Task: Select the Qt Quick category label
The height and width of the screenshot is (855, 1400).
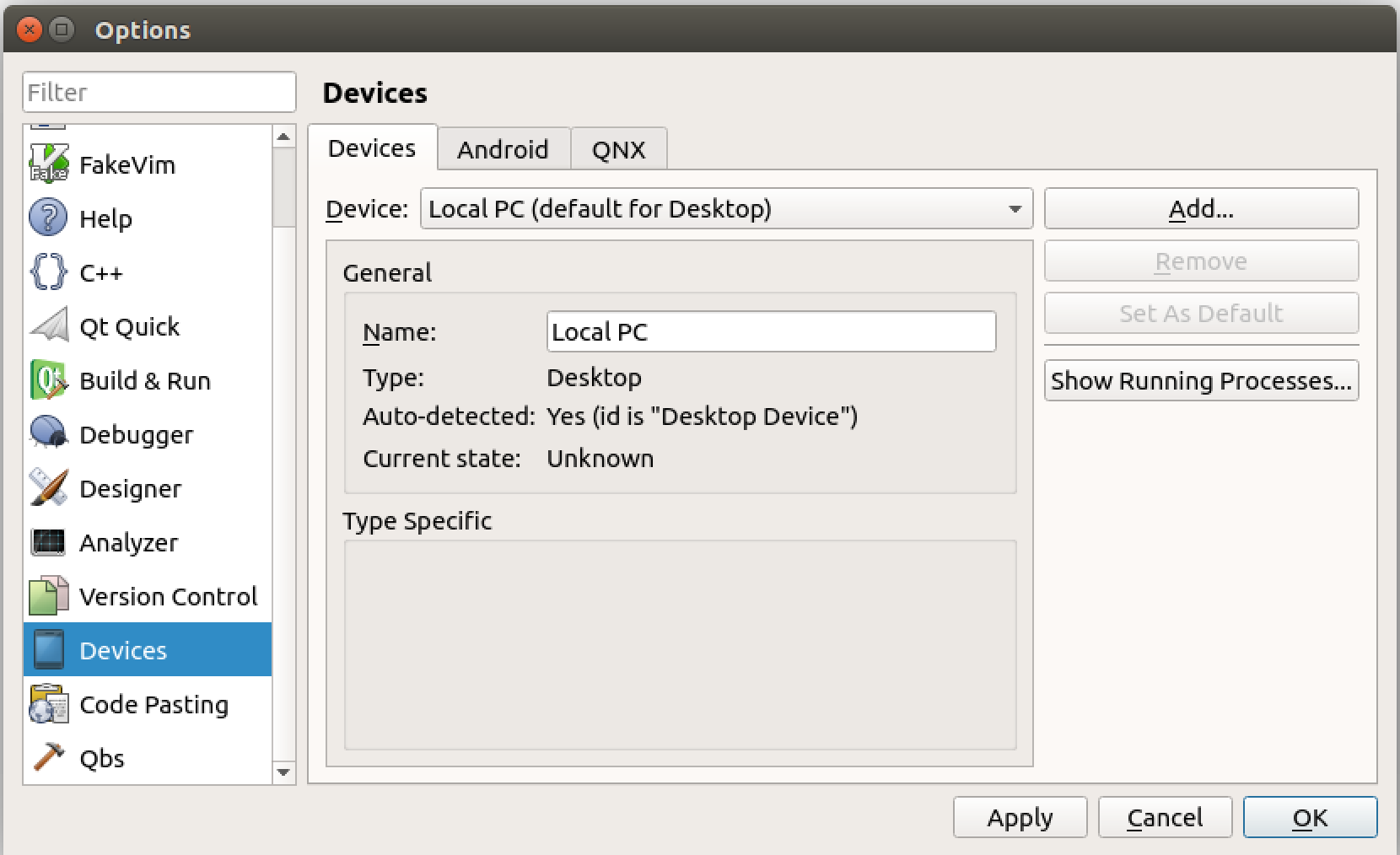Action: pyautogui.click(x=130, y=326)
